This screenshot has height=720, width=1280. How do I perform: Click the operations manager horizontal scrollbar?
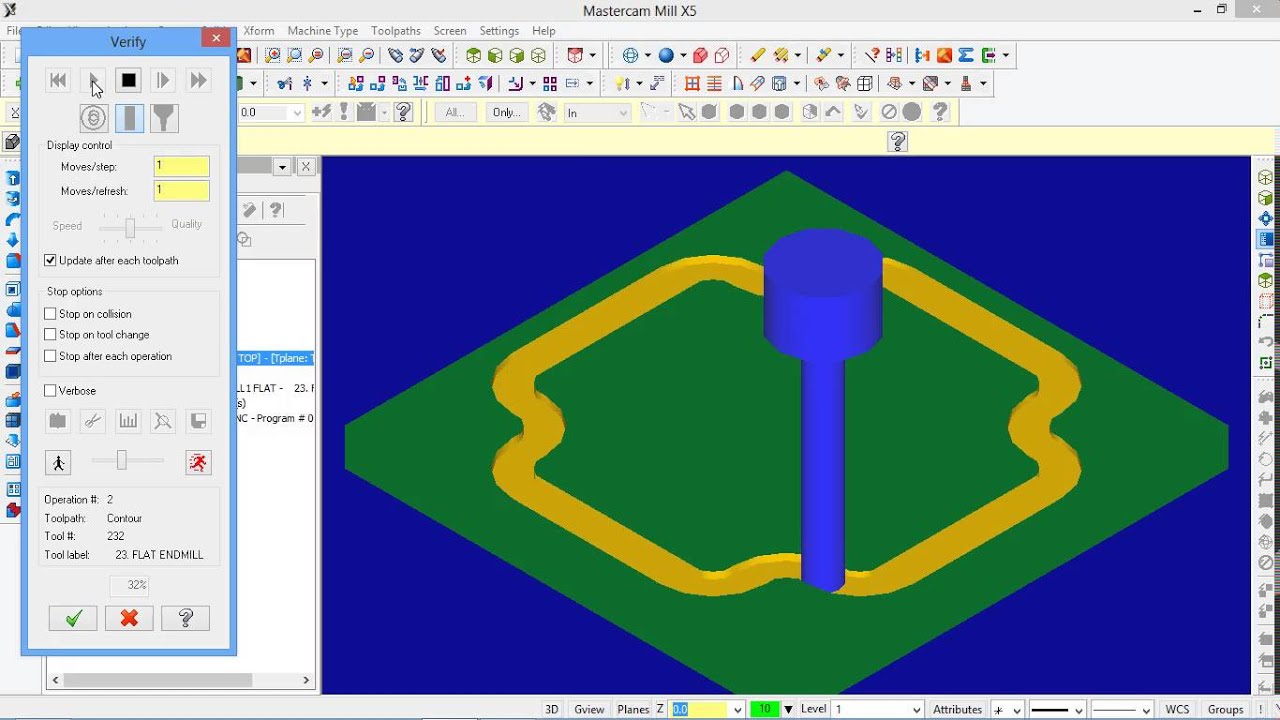(x=180, y=680)
